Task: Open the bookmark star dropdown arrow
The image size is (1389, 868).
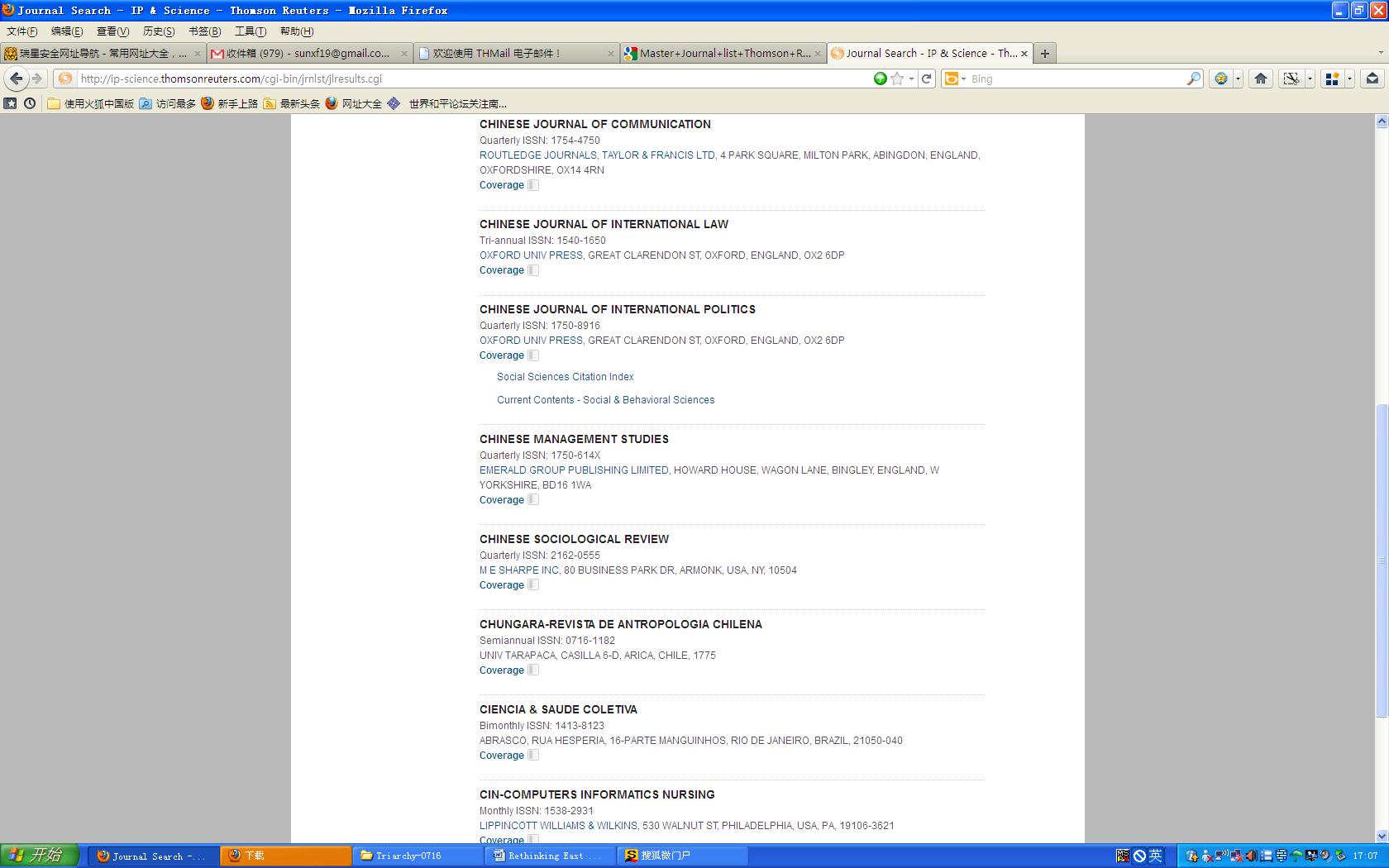Action: pyautogui.click(x=911, y=79)
